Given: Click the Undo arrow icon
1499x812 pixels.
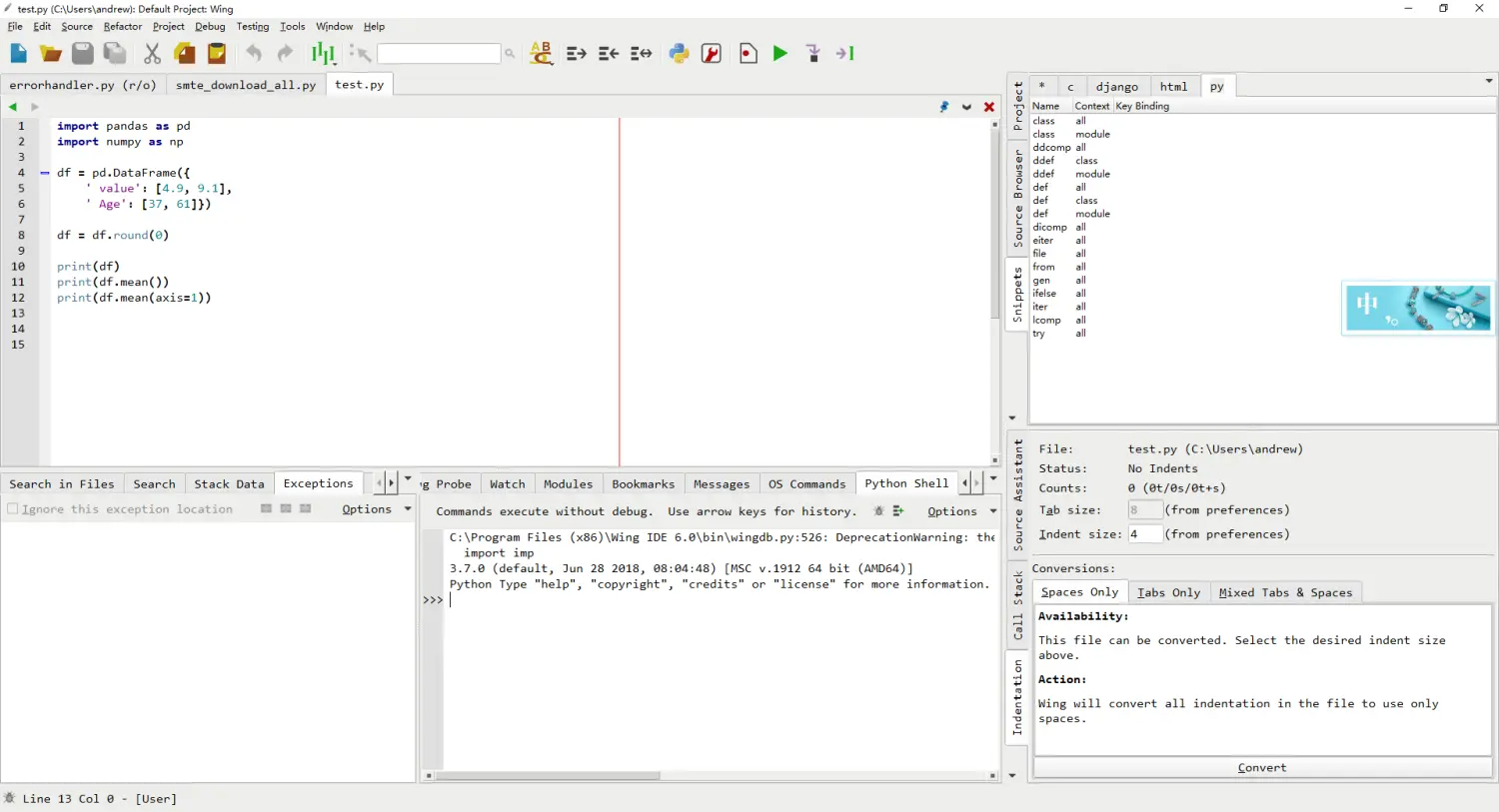Looking at the screenshot, I should tap(254, 54).
